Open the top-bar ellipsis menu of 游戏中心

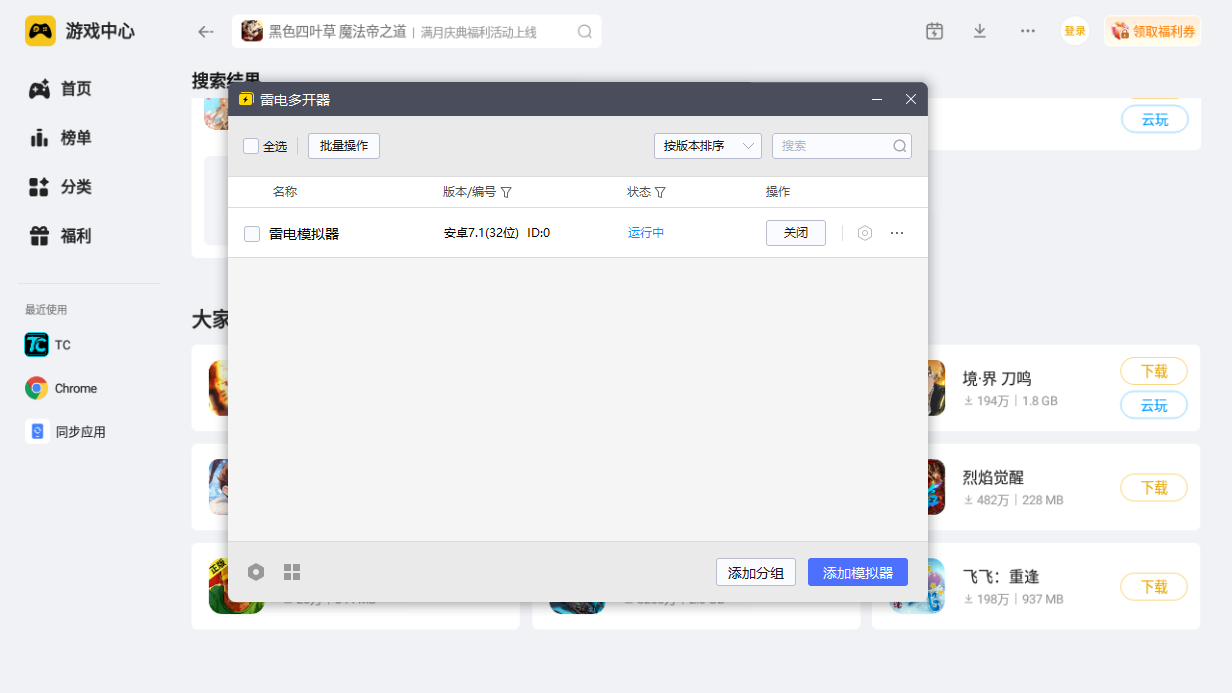click(x=1027, y=31)
